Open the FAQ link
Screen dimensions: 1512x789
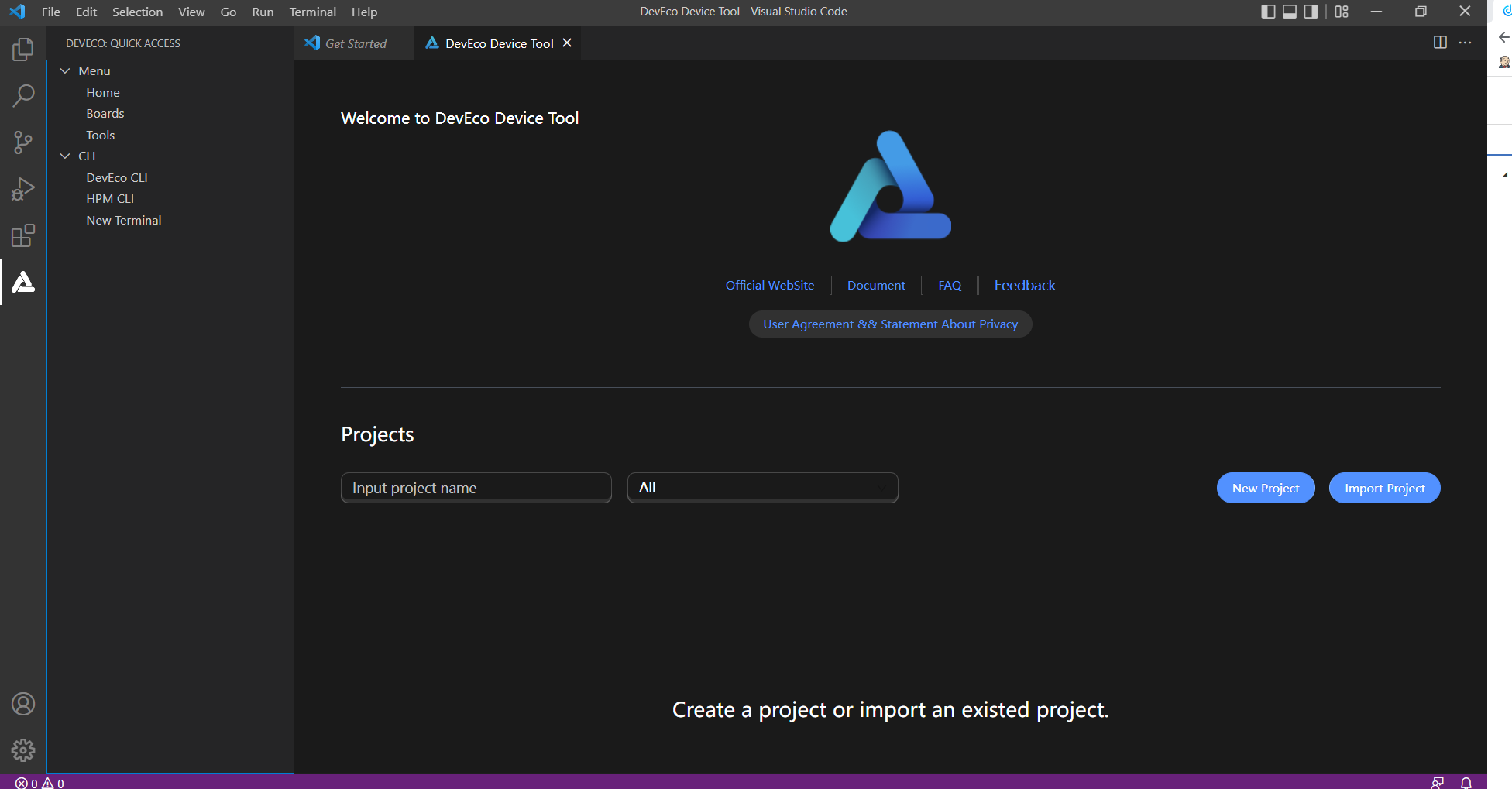950,285
